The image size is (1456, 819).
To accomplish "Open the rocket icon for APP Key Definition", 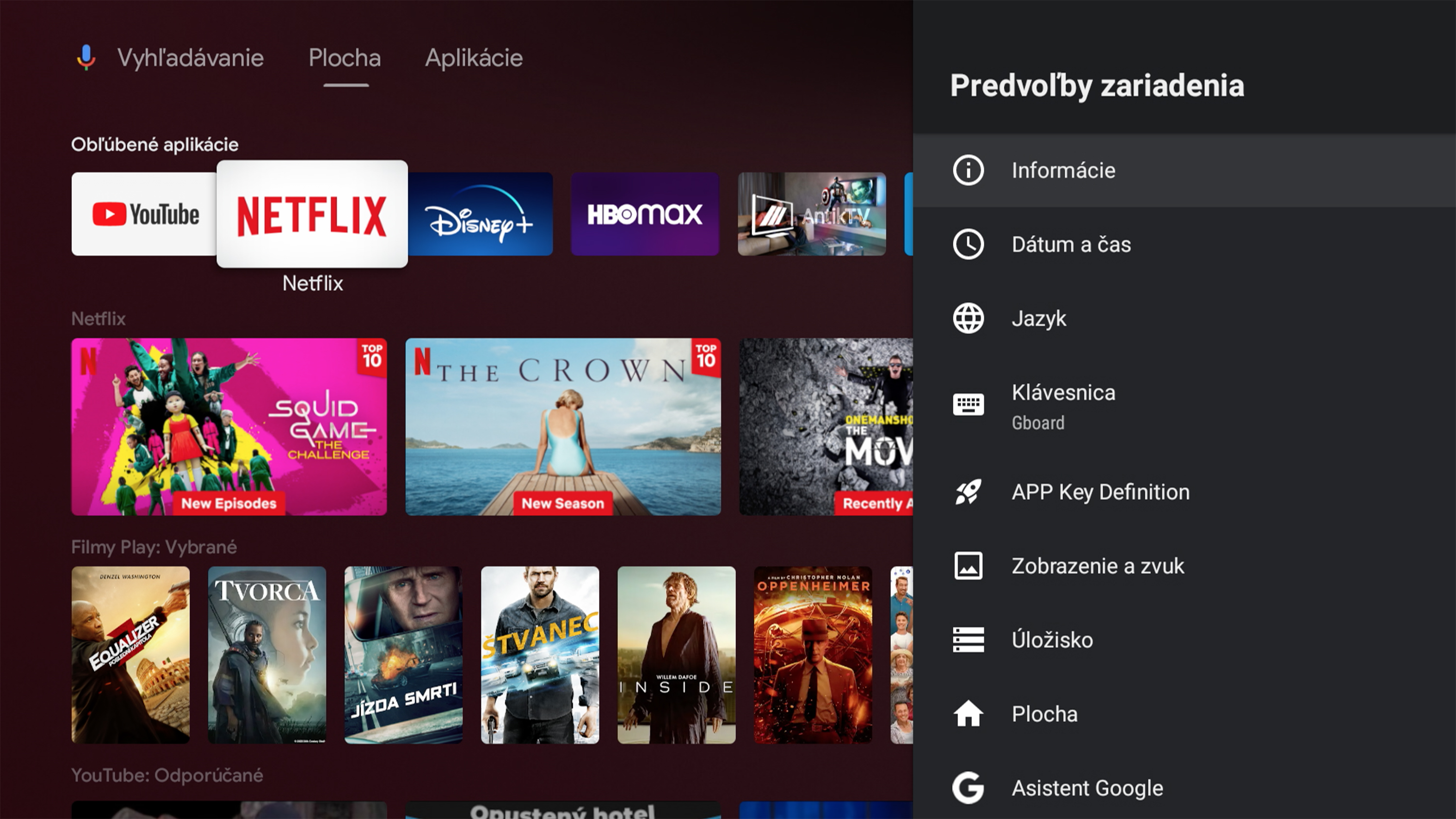I will point(968,491).
